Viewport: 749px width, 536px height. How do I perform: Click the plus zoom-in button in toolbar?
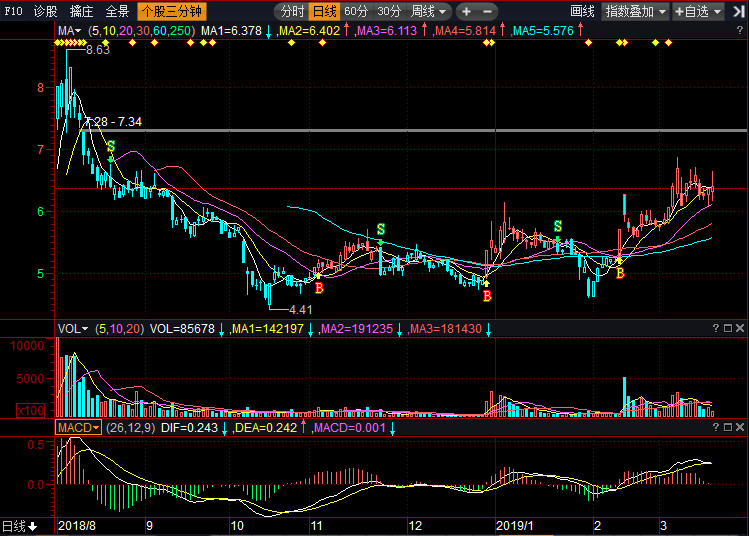(x=466, y=12)
